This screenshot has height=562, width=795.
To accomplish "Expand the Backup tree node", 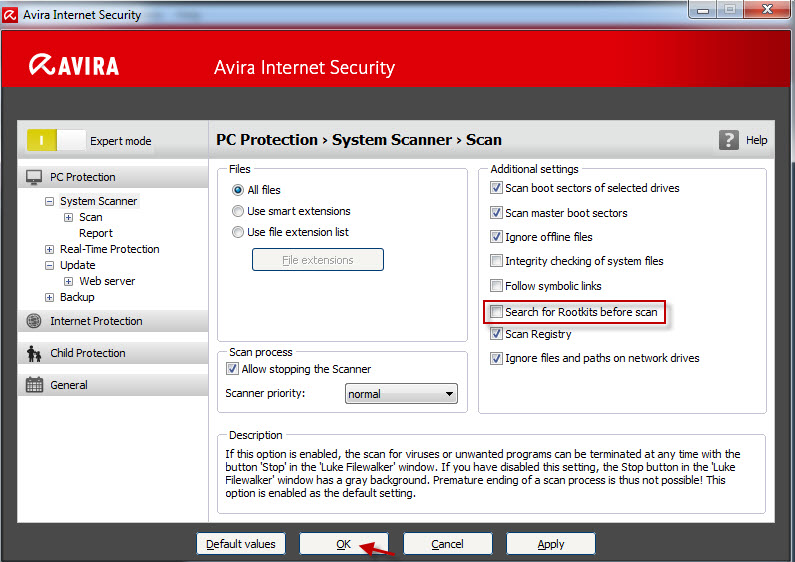I will point(49,297).
